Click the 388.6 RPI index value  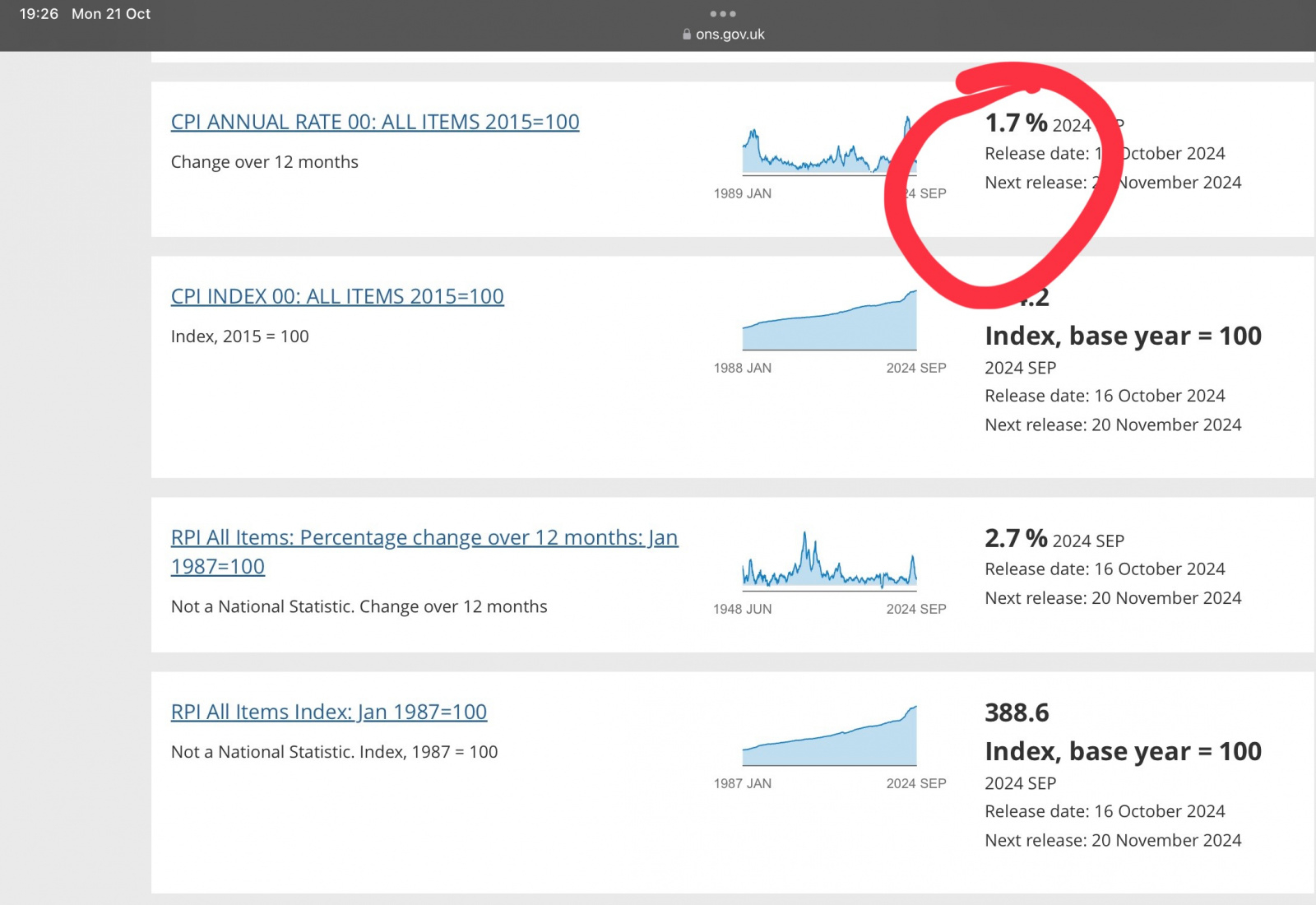point(1017,712)
